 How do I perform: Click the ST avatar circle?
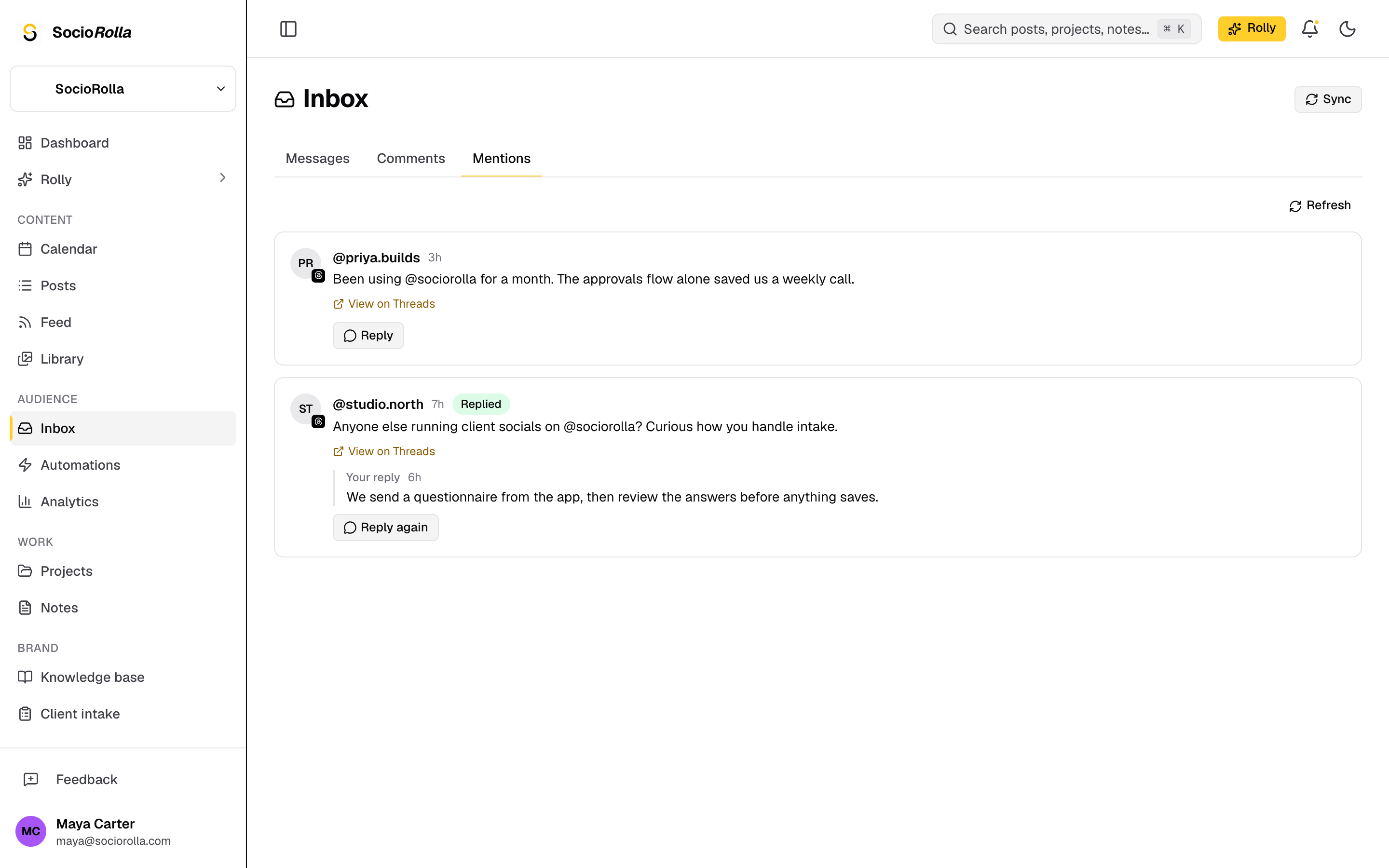click(305, 409)
